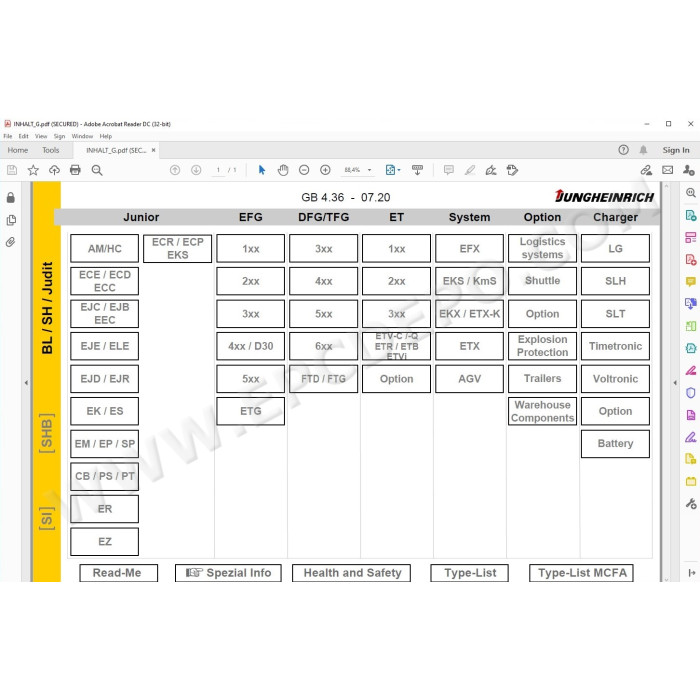
Task: Open the EM / EP / SP box
Action: (104, 444)
